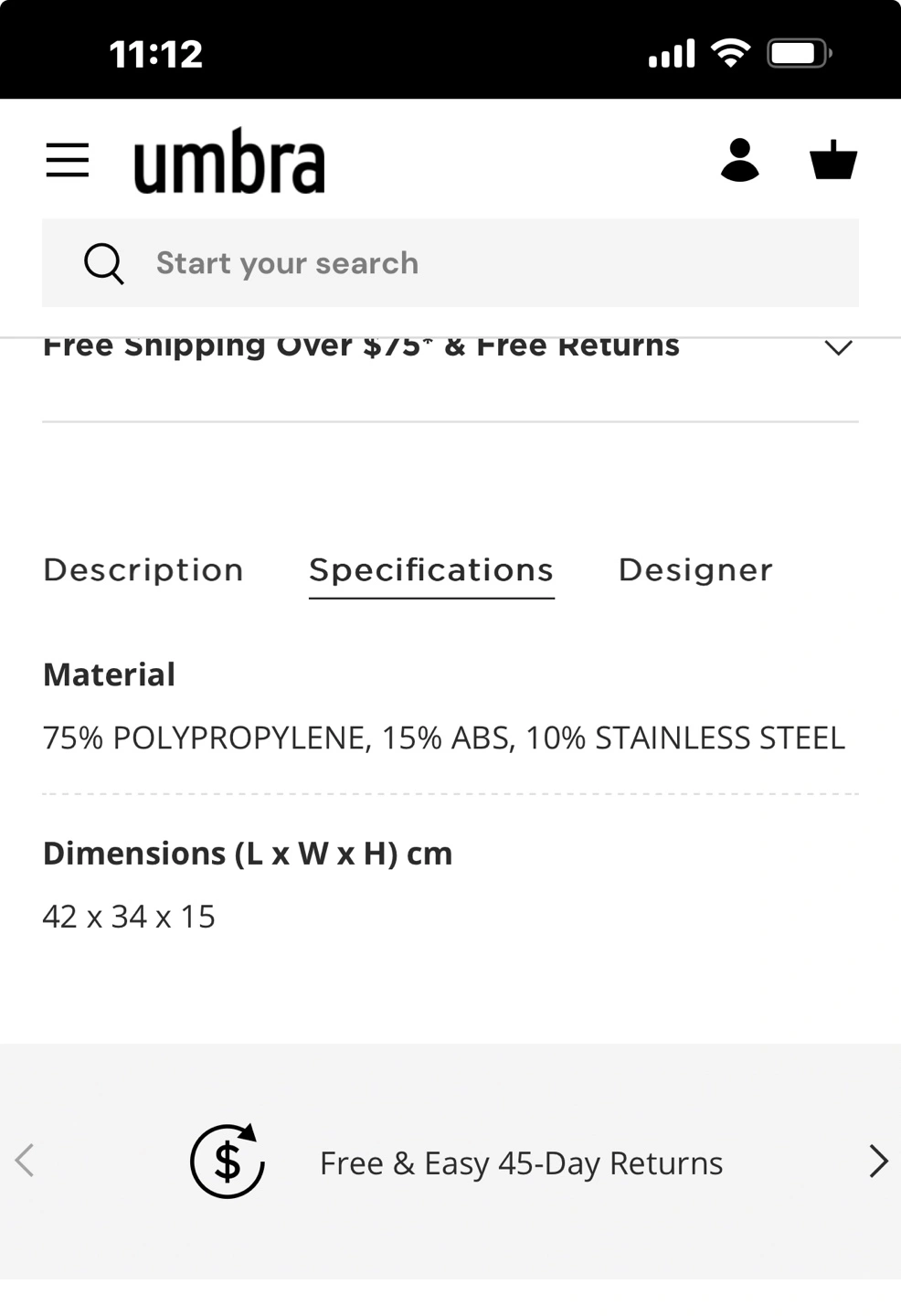
Task: Click Free & Easy 45-Day Returns text
Action: pyautogui.click(x=521, y=1163)
